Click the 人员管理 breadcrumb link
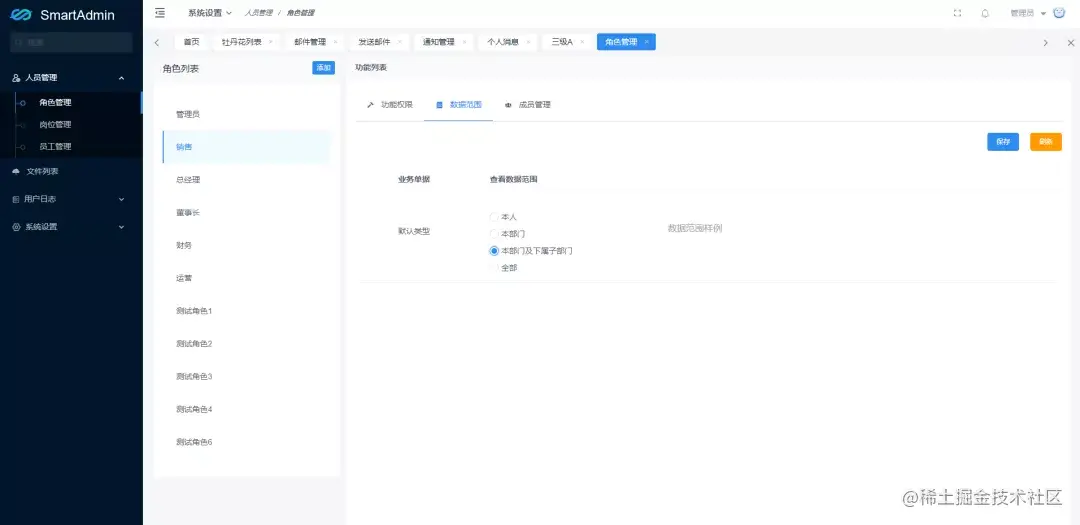The height and width of the screenshot is (525, 1080). pyautogui.click(x=259, y=13)
